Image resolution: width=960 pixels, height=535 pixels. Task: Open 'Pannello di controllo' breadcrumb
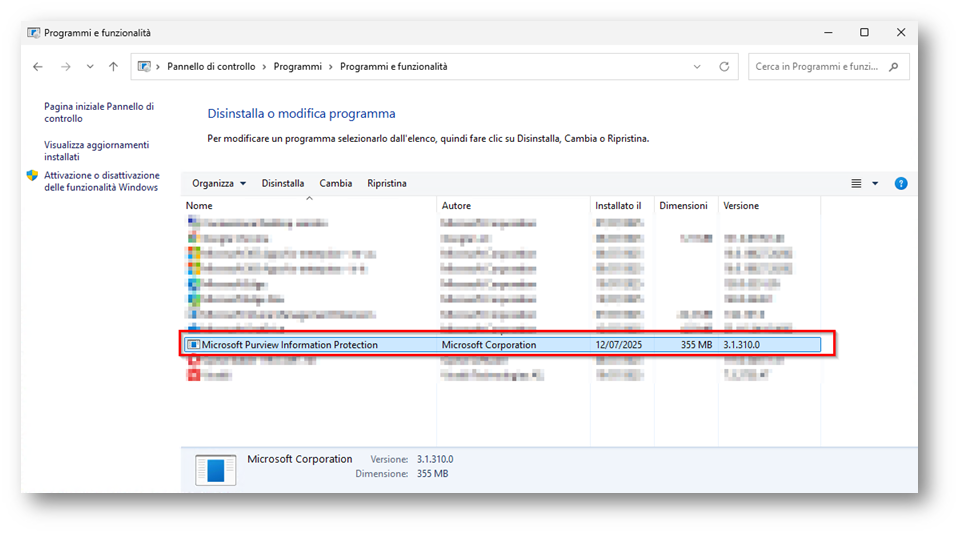coord(211,67)
